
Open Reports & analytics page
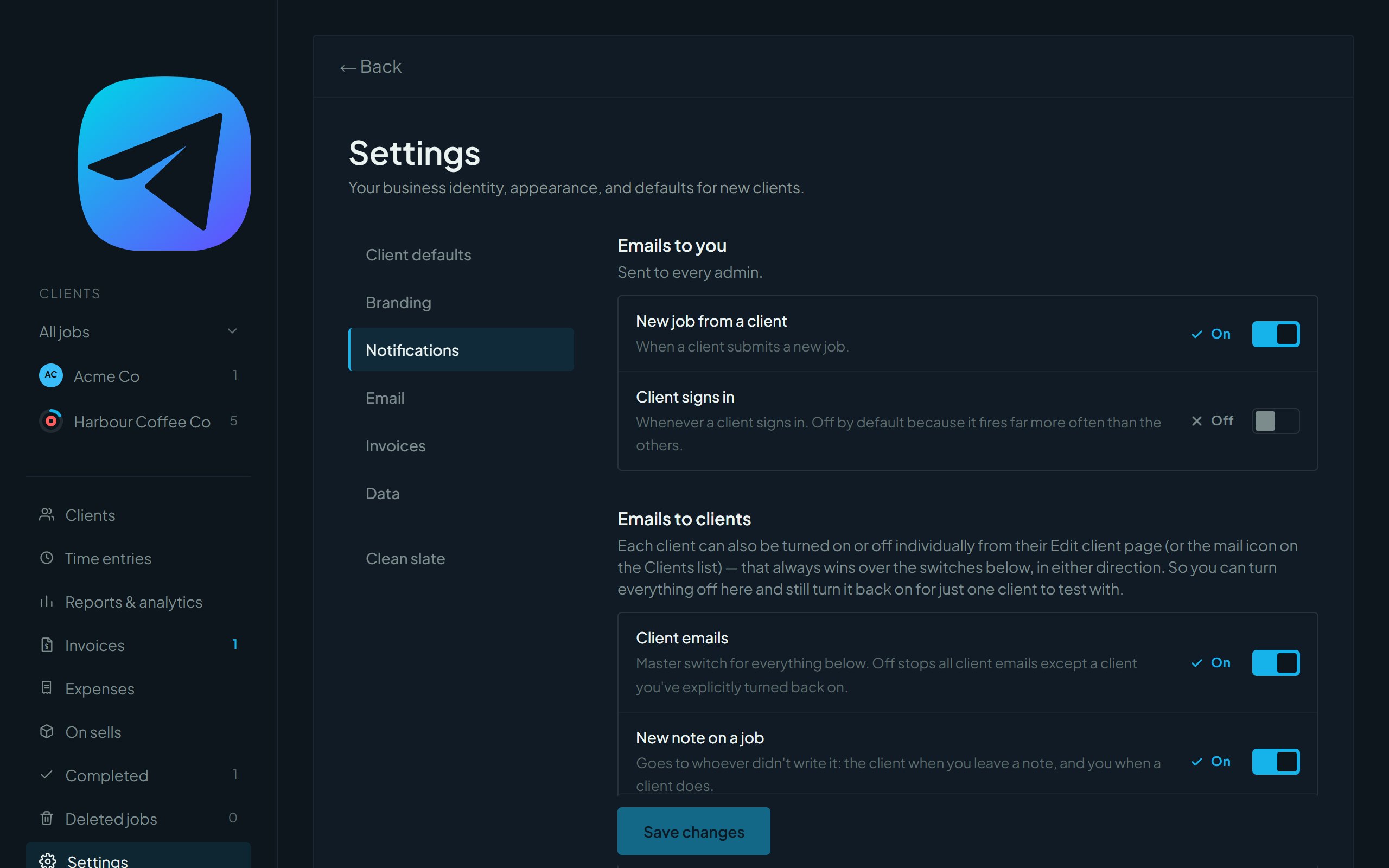click(138, 602)
